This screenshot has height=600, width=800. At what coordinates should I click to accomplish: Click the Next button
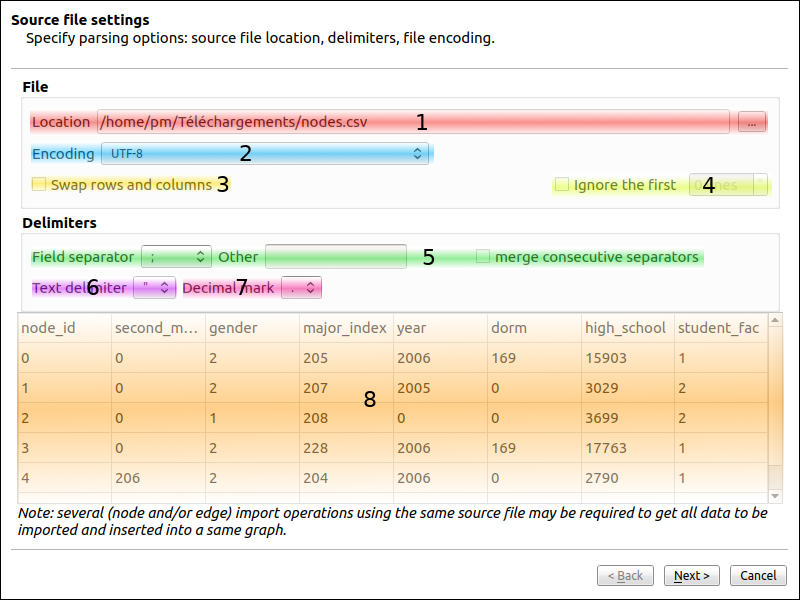pos(692,575)
